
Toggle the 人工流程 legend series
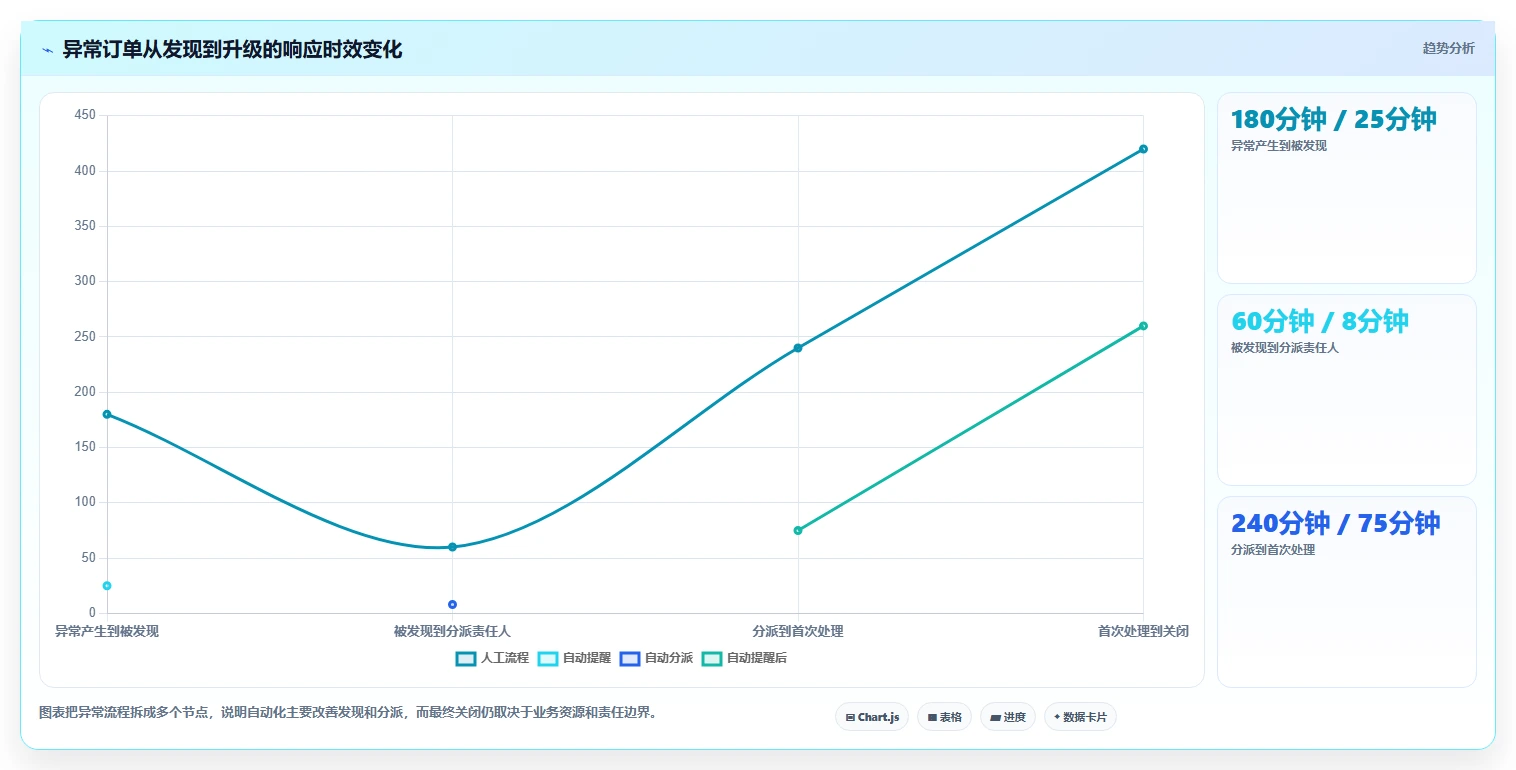coord(492,658)
